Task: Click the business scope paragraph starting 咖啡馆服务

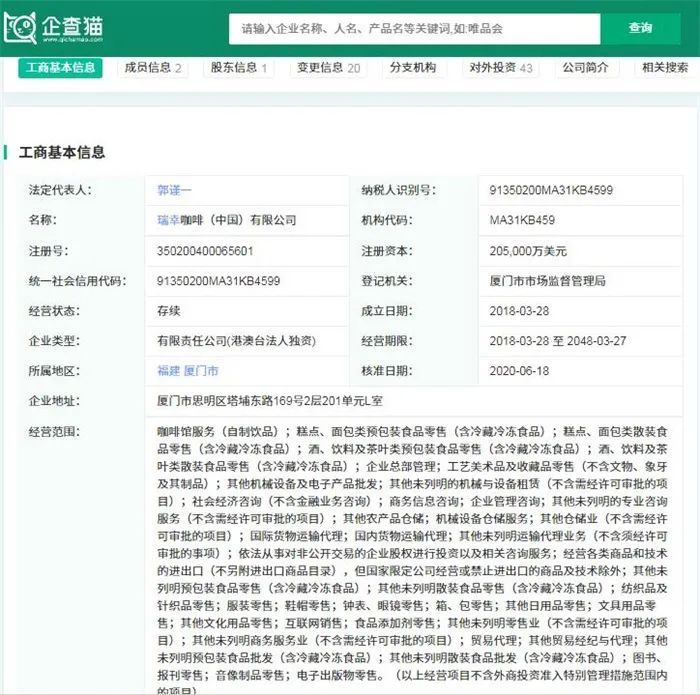Action: coord(412,562)
